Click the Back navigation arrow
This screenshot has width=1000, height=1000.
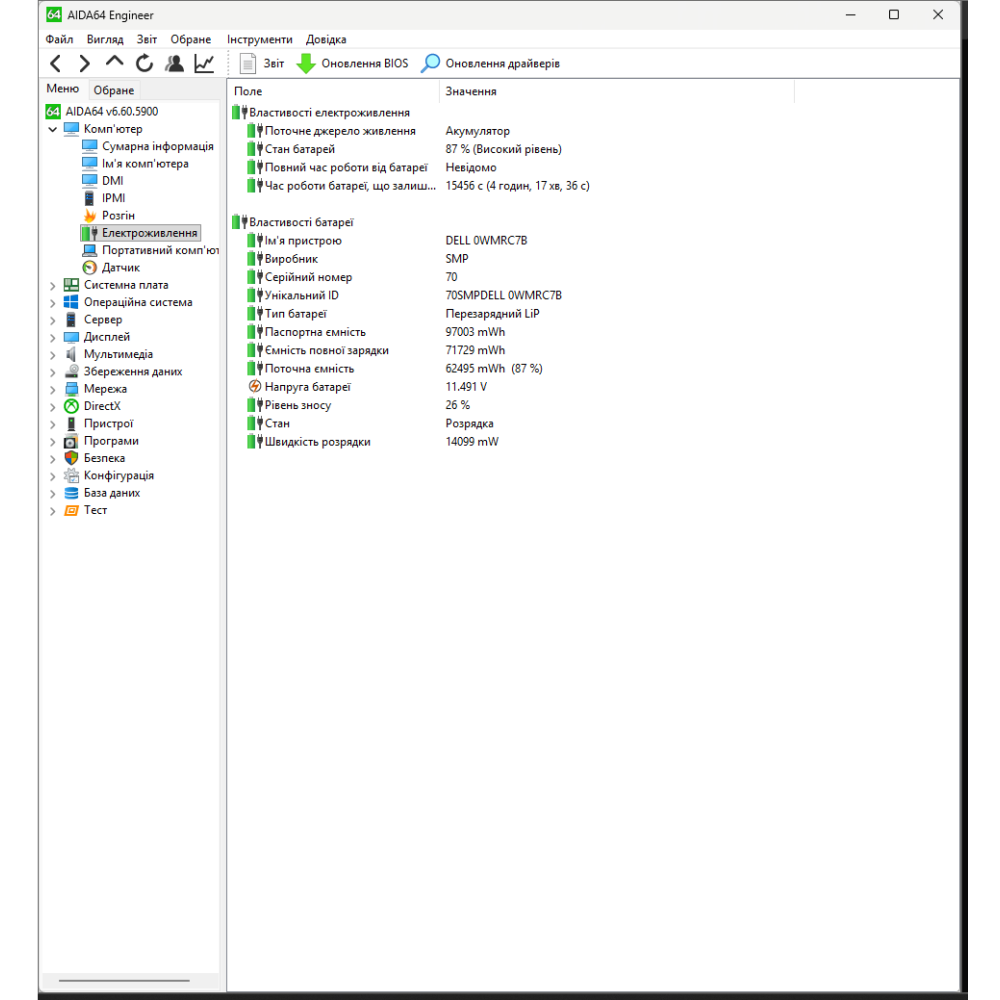[x=56, y=64]
